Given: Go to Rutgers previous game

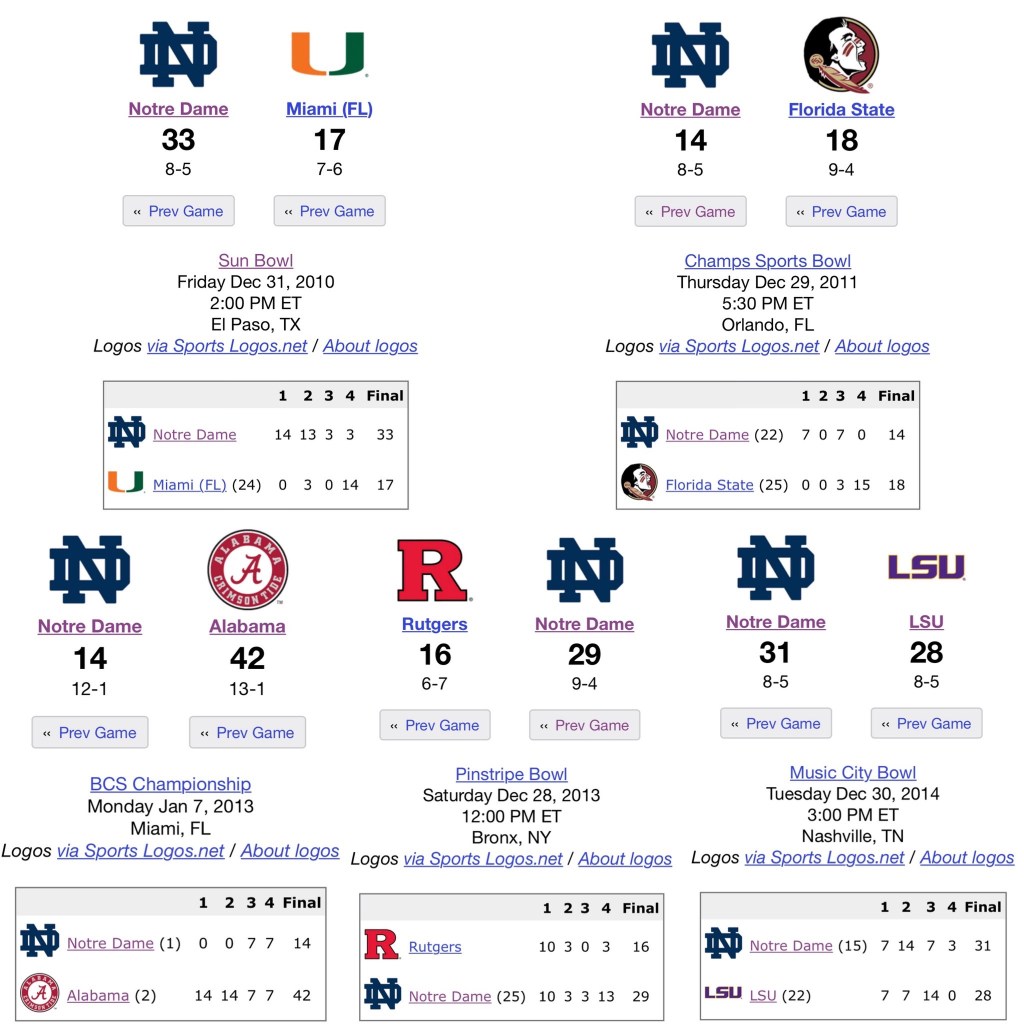Looking at the screenshot, I should pyautogui.click(x=435, y=725).
